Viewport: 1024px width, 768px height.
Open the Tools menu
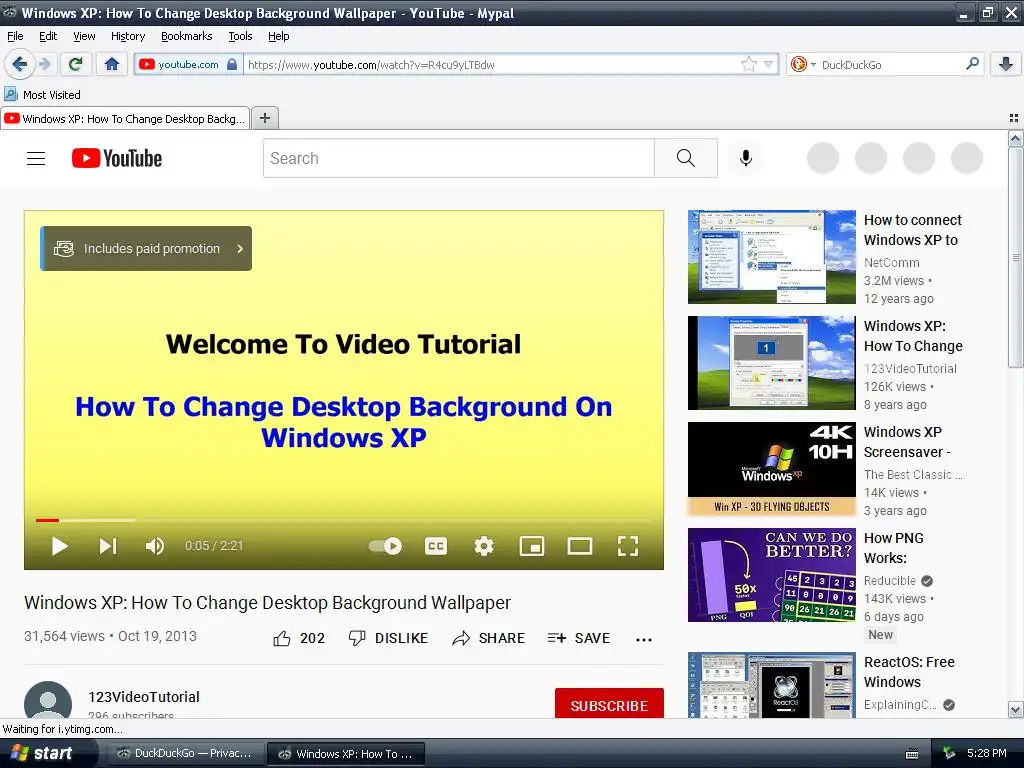click(240, 36)
